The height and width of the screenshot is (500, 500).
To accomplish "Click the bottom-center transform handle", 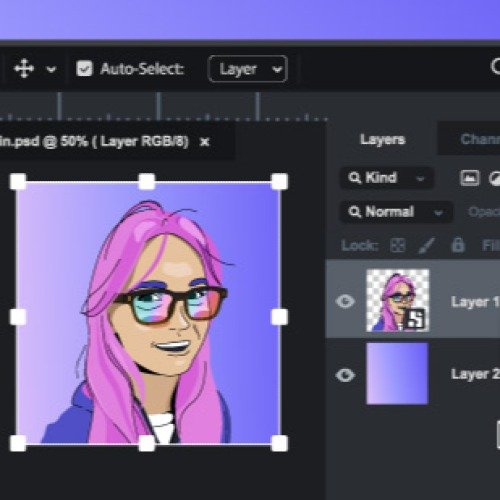I will click(147, 444).
